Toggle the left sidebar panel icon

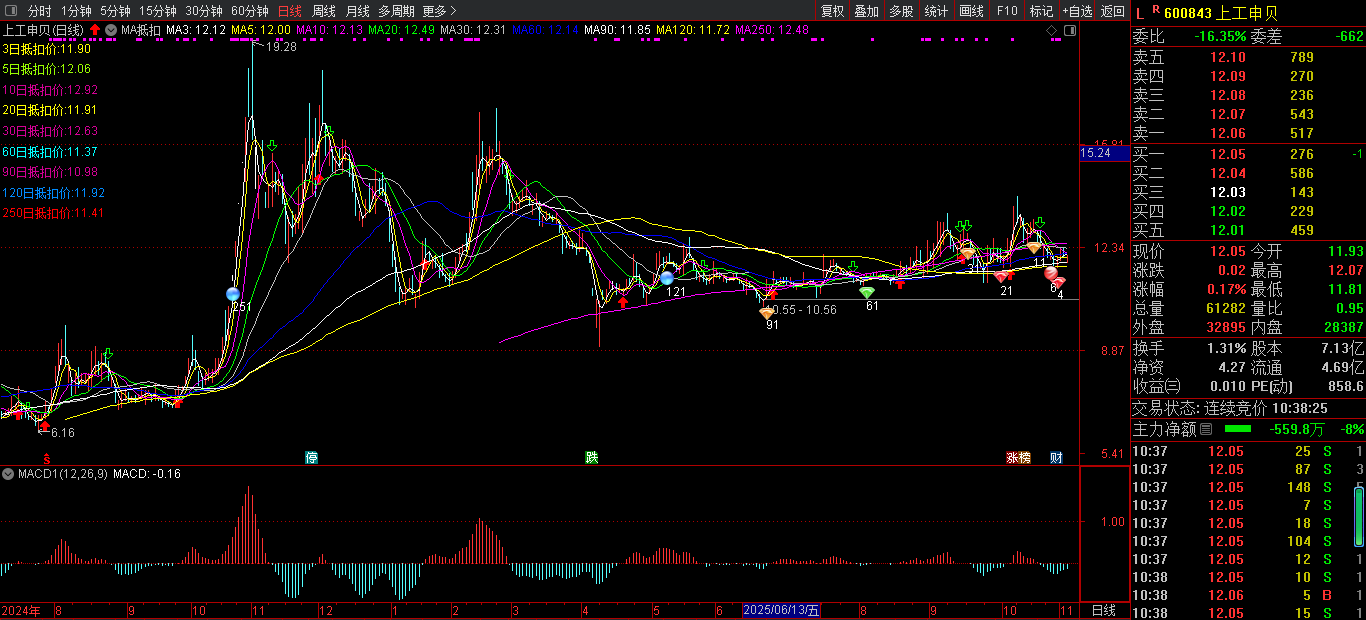pyautogui.click(x=10, y=11)
